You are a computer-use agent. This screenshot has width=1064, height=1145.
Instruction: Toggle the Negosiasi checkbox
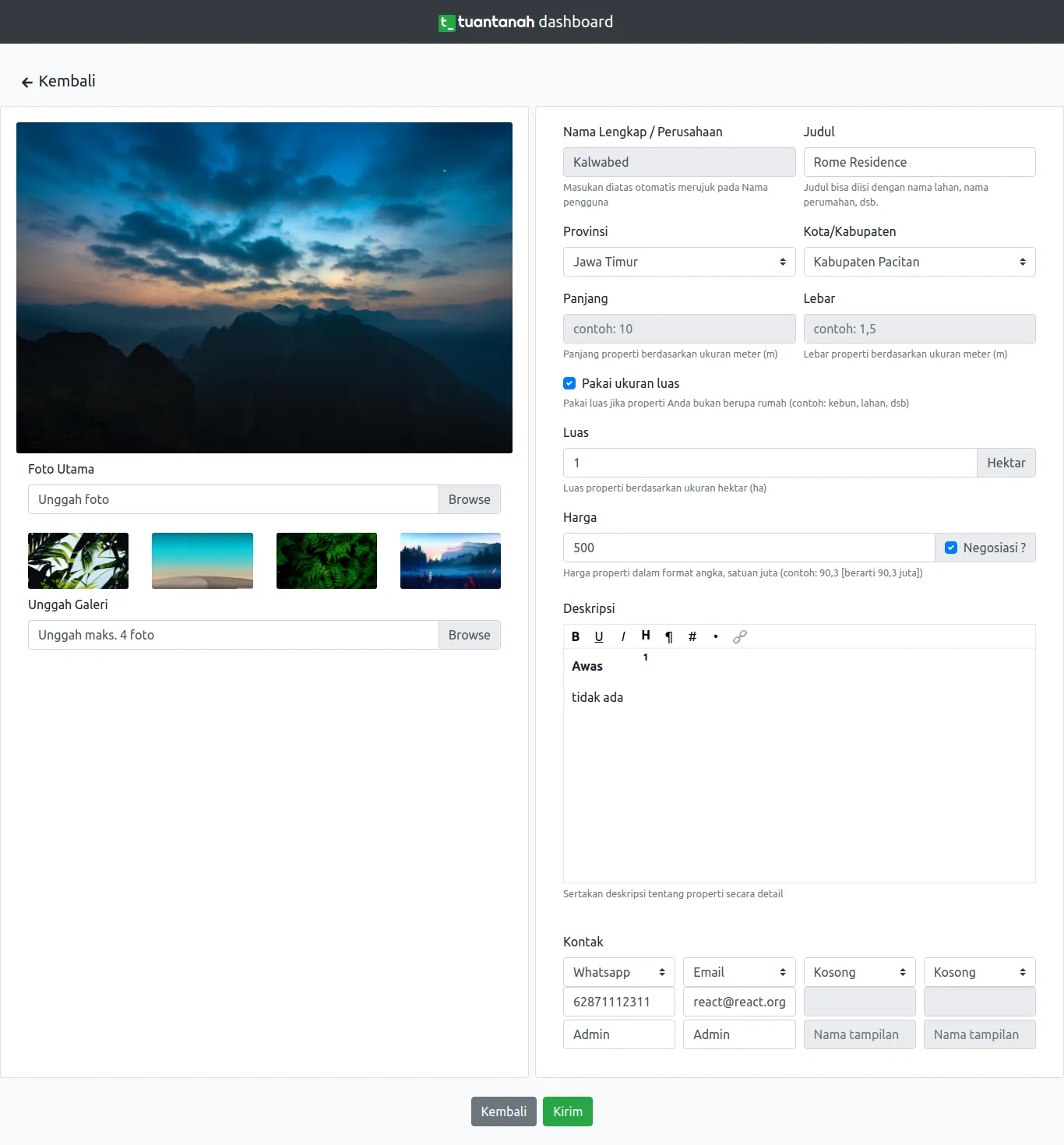(x=951, y=548)
